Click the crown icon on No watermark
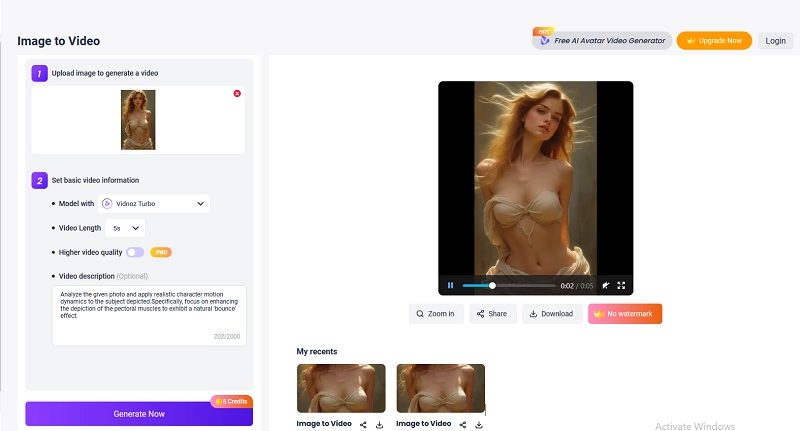The width and height of the screenshot is (800, 431). pyautogui.click(x=599, y=314)
